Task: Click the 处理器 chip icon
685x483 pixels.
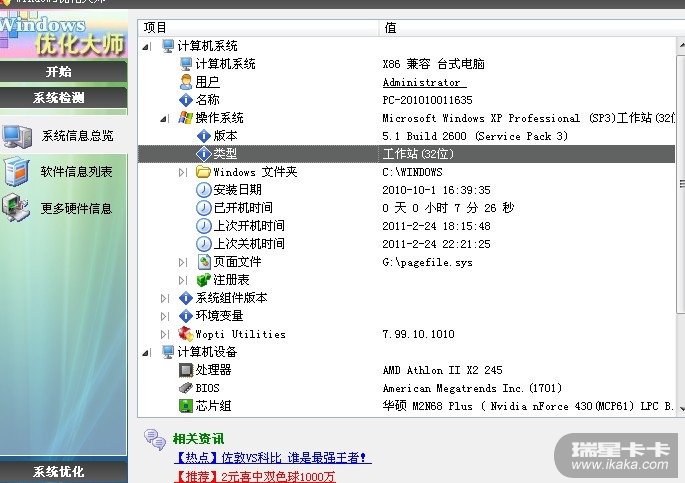Action: pyautogui.click(x=186, y=370)
